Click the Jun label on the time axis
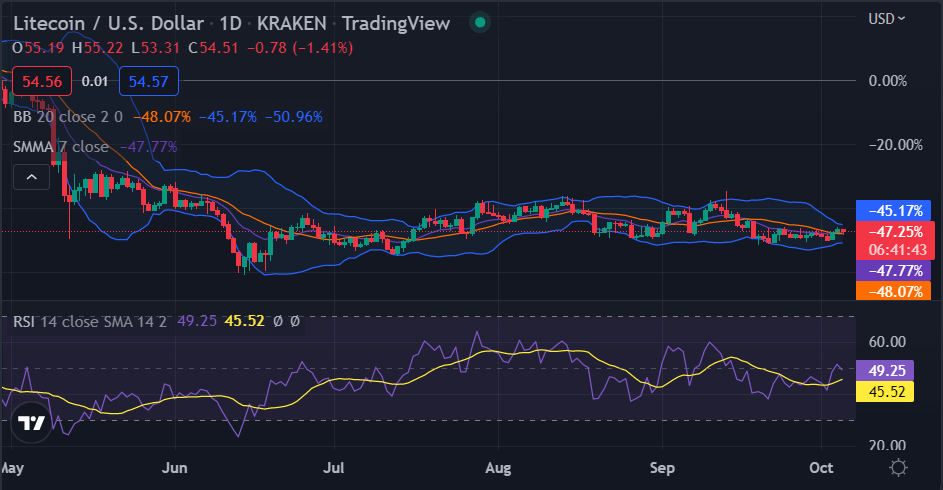This screenshot has width=943, height=490. coord(174,468)
